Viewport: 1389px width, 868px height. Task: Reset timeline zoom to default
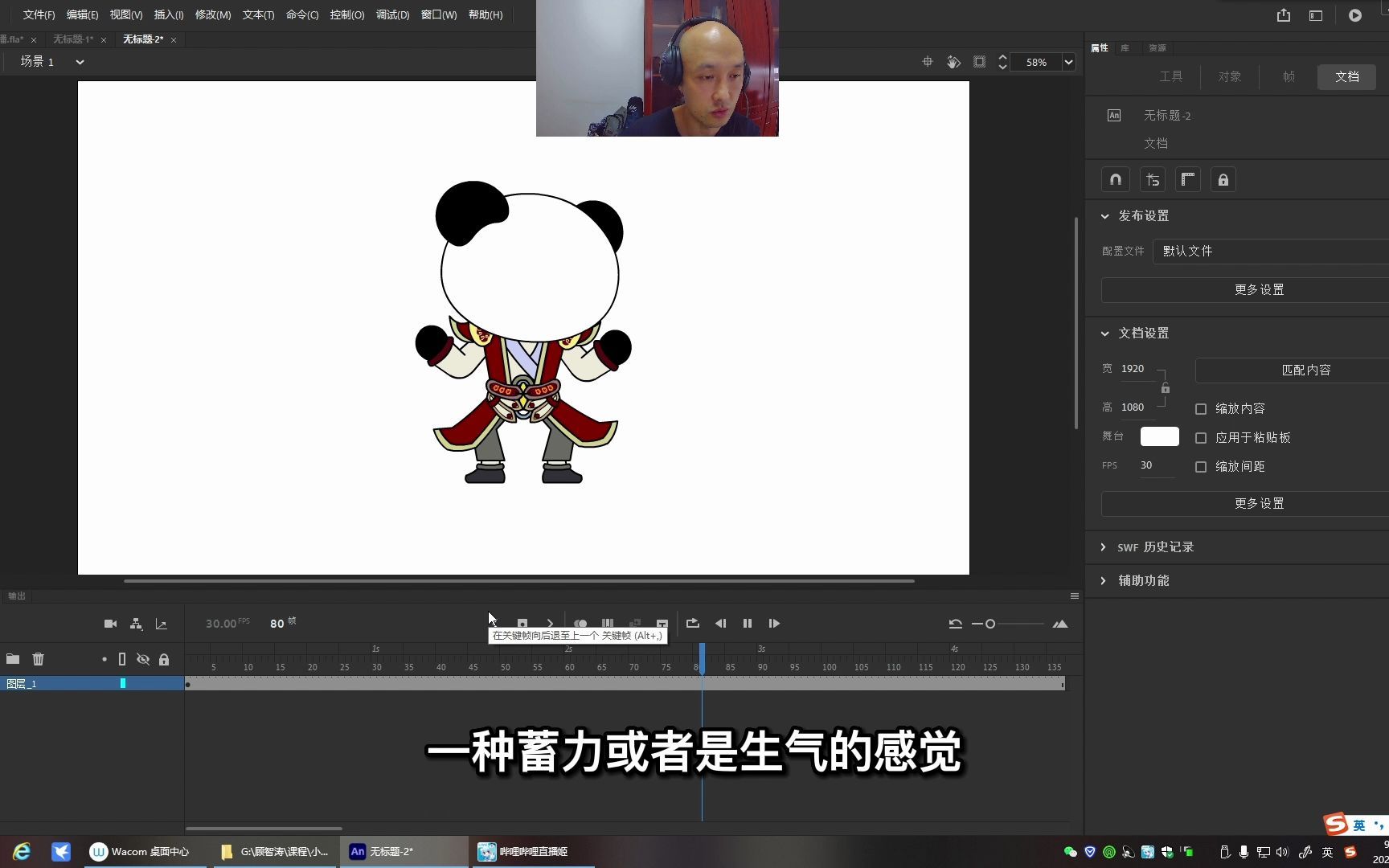(955, 624)
